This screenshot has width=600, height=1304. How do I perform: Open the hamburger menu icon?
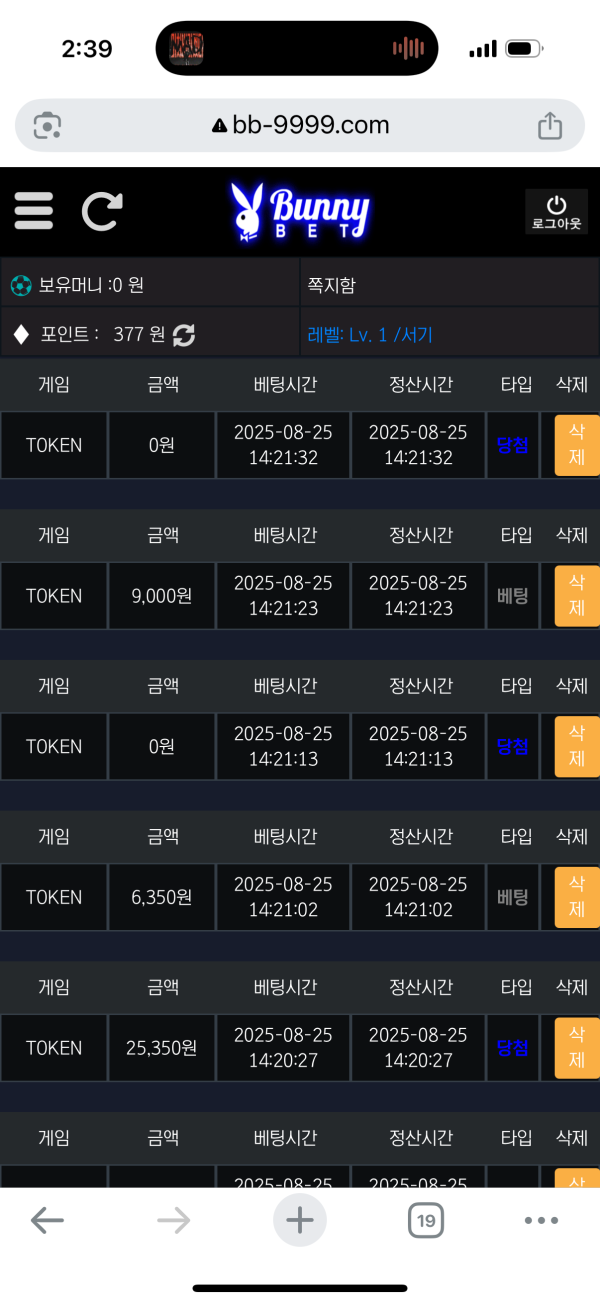pyautogui.click(x=34, y=211)
